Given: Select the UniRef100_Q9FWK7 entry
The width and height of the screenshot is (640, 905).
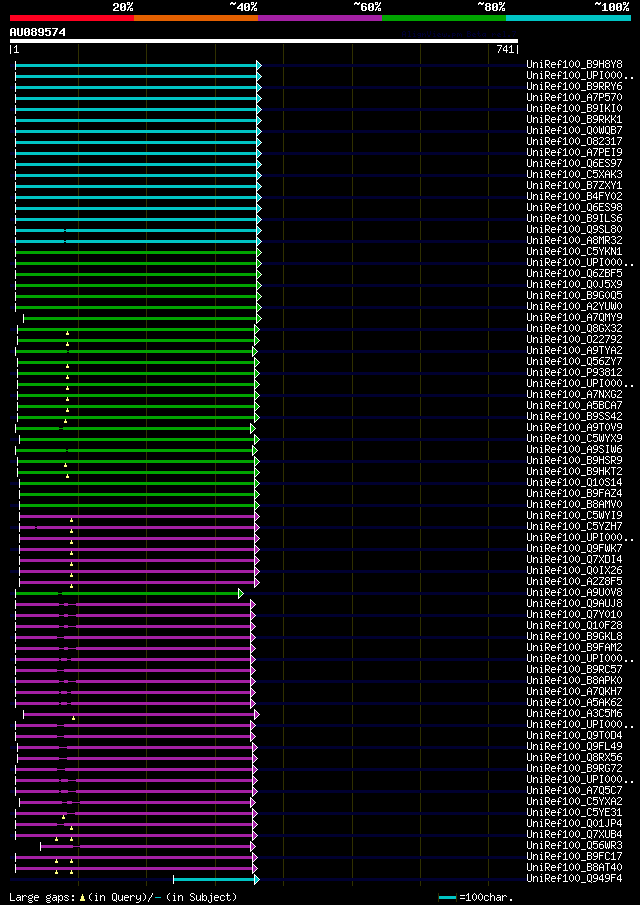Looking at the screenshot, I should tap(574, 548).
